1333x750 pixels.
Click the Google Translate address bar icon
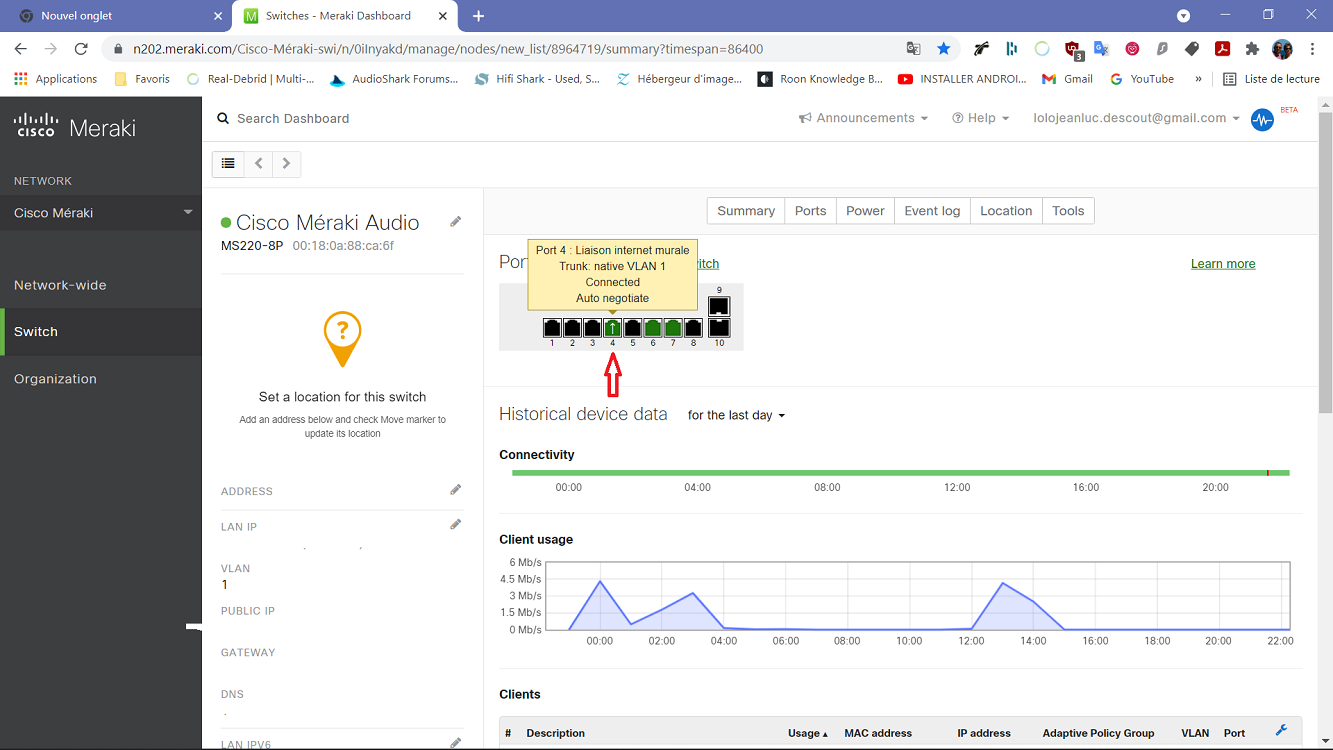point(913,48)
